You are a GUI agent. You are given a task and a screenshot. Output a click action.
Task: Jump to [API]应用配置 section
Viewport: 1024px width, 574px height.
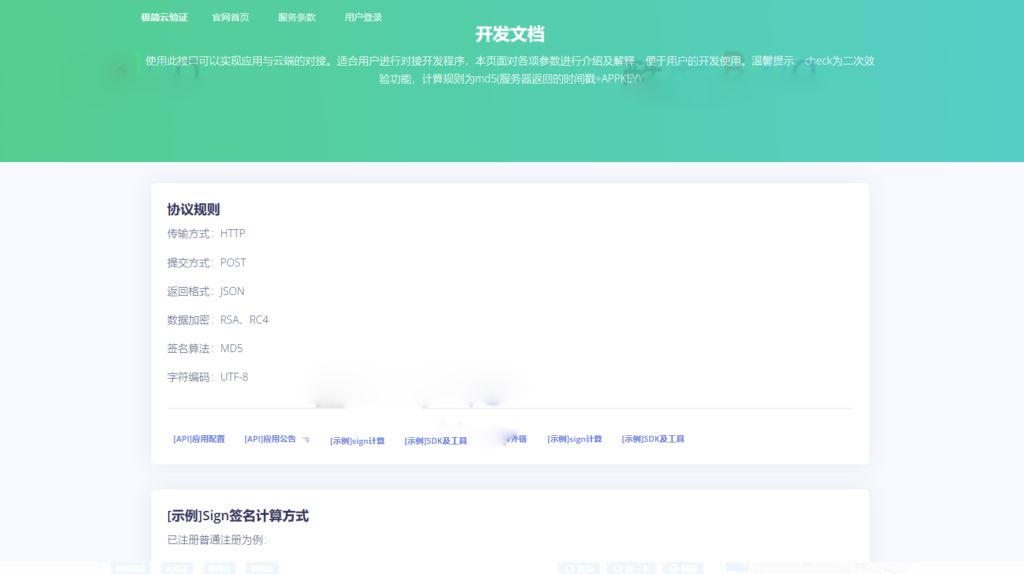point(199,439)
